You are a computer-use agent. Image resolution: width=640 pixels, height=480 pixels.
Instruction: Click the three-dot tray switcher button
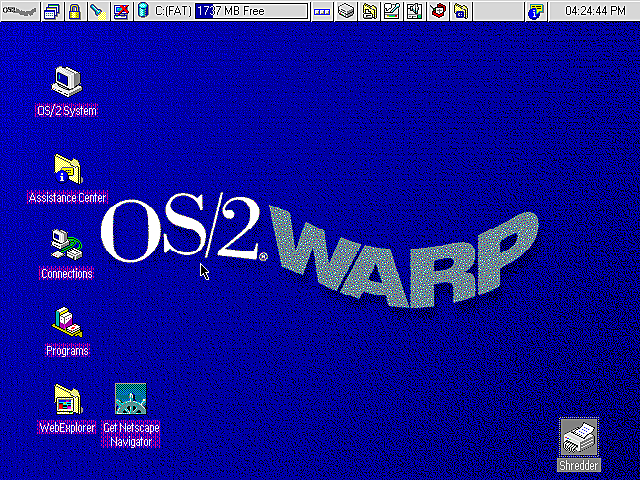tap(322, 11)
